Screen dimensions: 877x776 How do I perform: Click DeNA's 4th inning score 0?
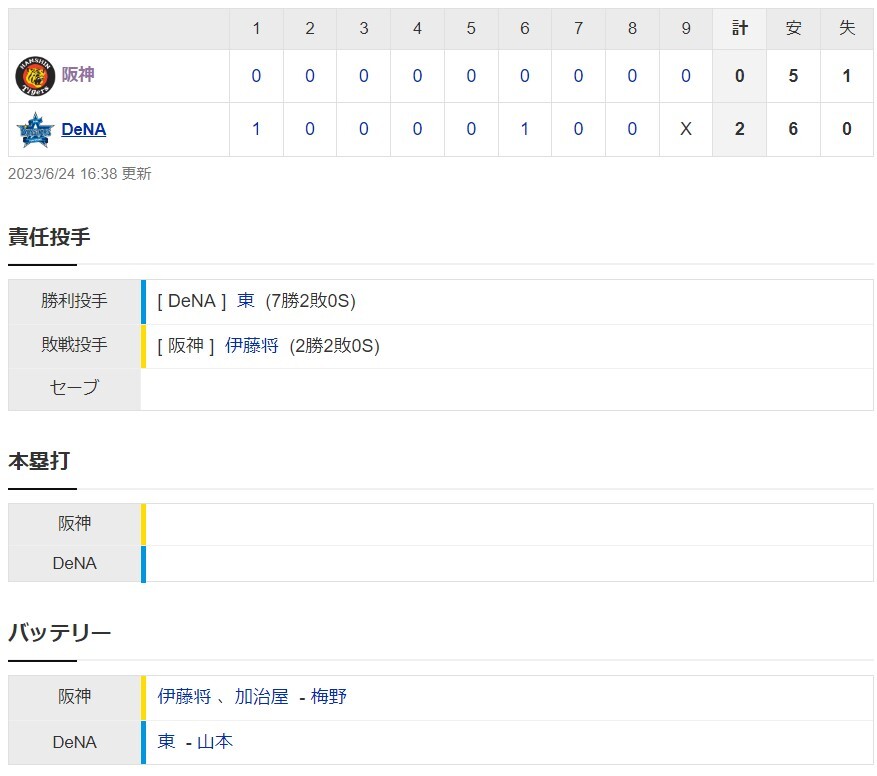click(x=417, y=129)
